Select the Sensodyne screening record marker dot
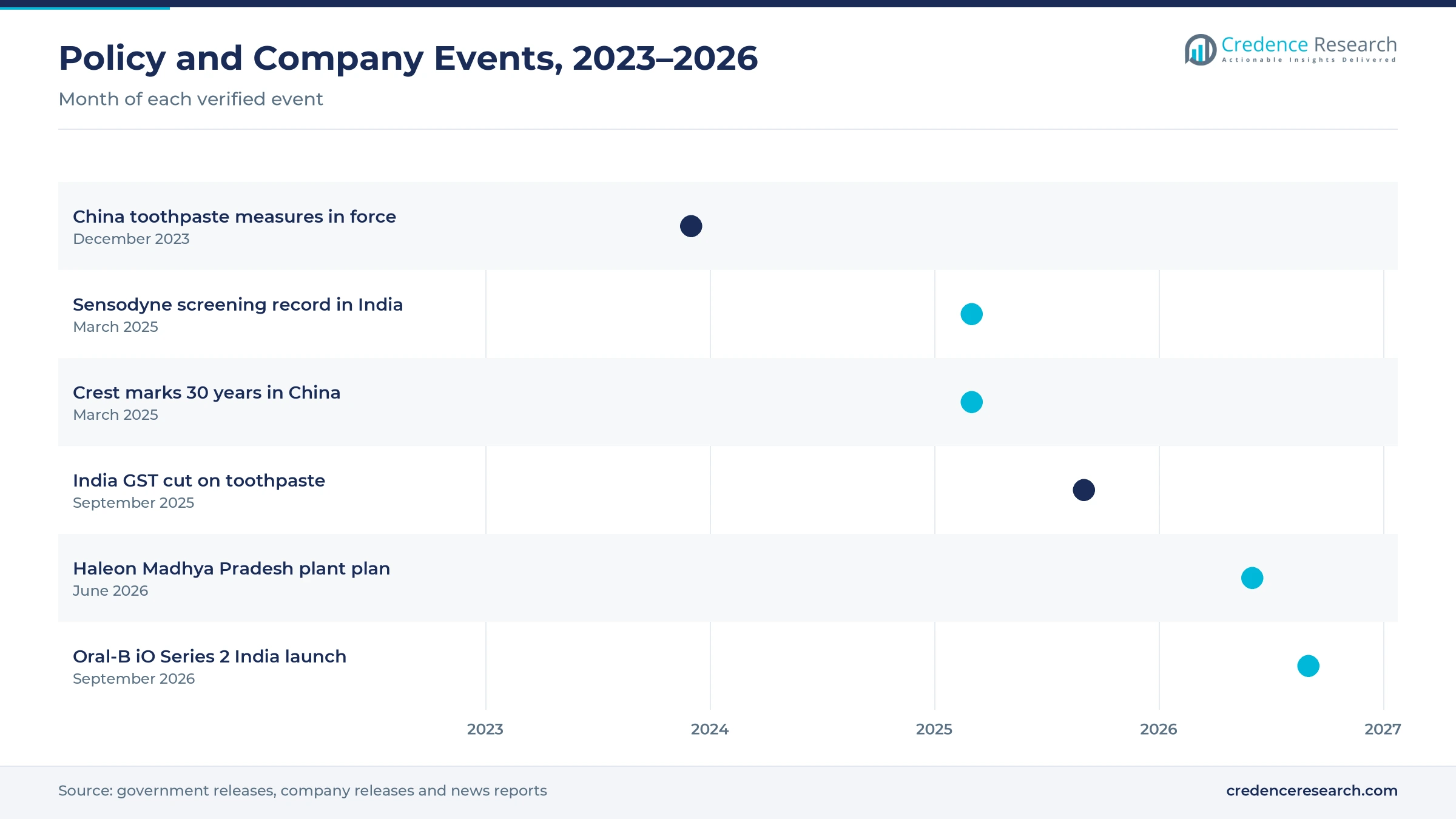The height and width of the screenshot is (819, 1456). pyautogui.click(x=971, y=314)
